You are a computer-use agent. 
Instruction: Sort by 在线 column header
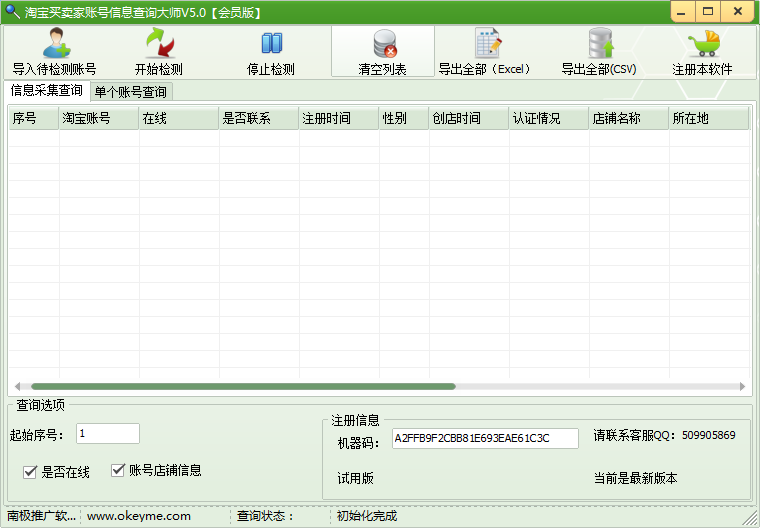pyautogui.click(x=179, y=118)
